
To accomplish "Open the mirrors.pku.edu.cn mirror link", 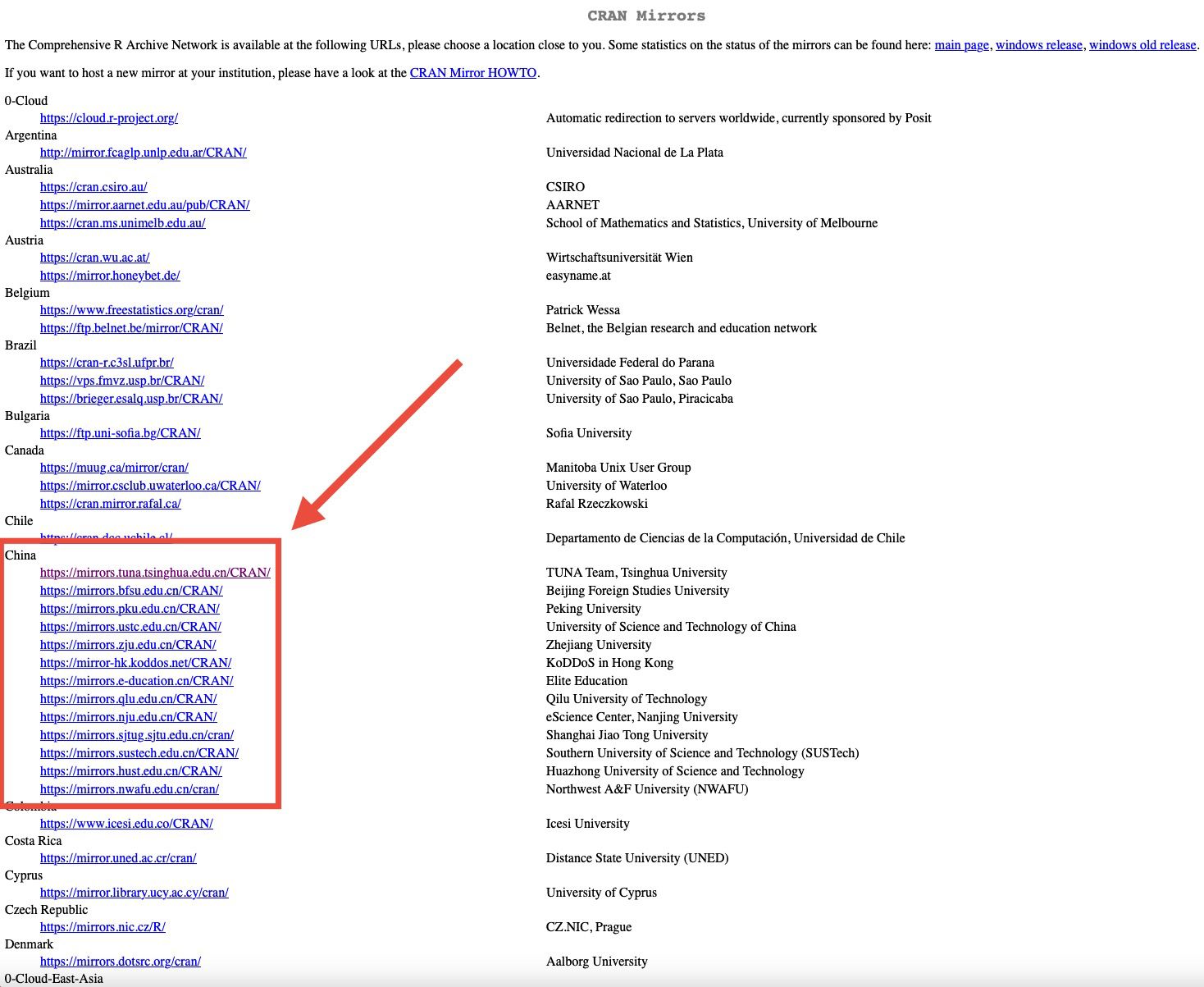I will (x=130, y=609).
